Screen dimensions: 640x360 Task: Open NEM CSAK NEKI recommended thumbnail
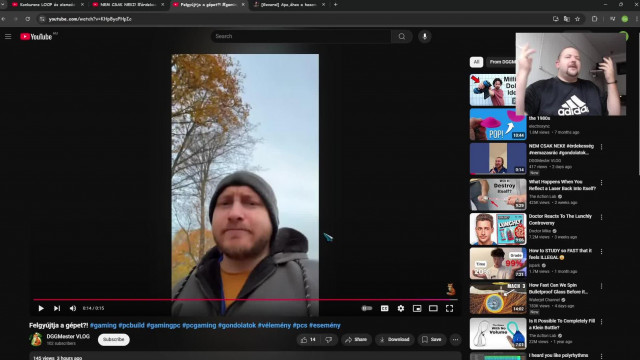click(x=498, y=159)
